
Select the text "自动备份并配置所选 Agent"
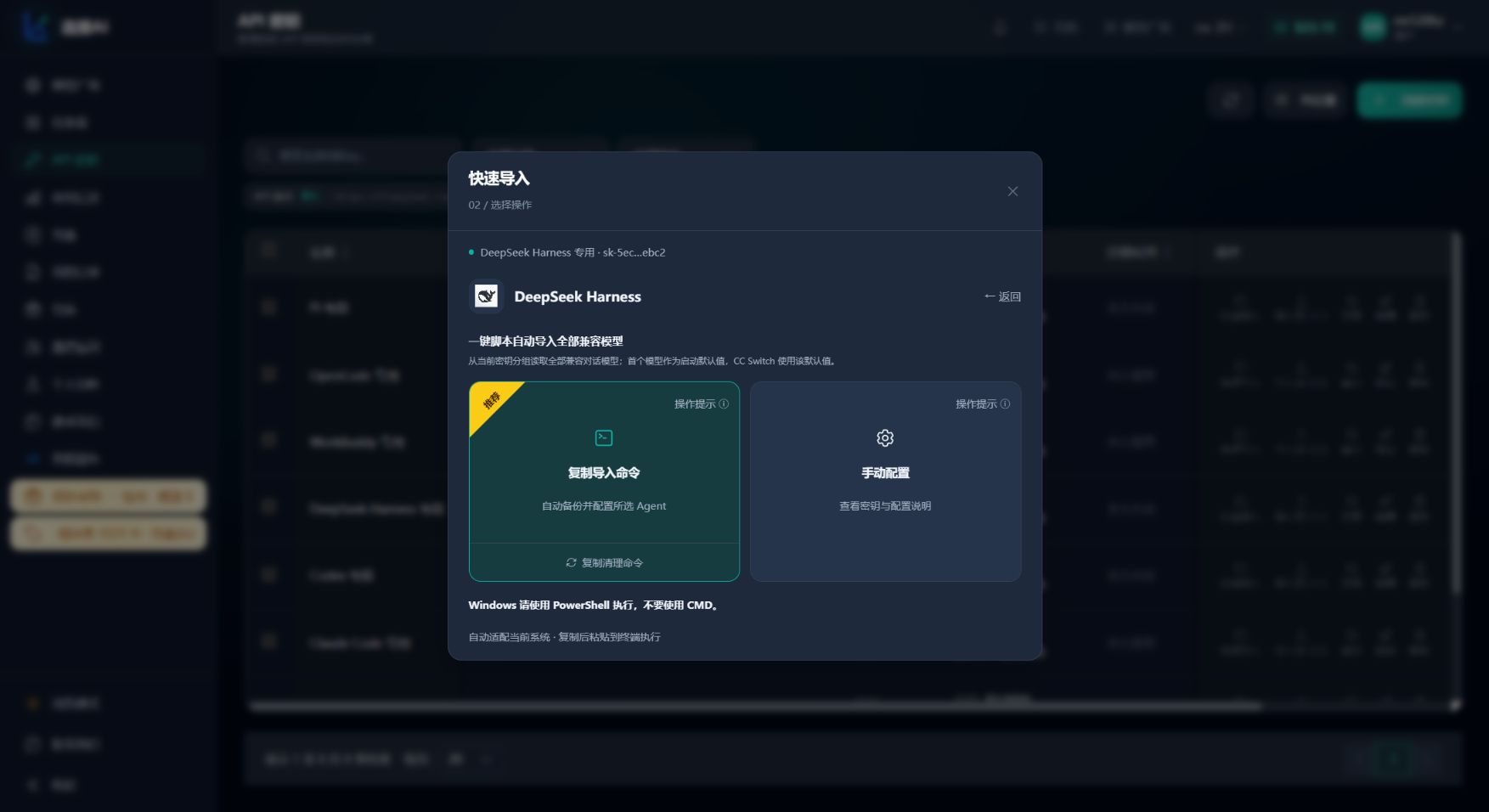point(604,506)
